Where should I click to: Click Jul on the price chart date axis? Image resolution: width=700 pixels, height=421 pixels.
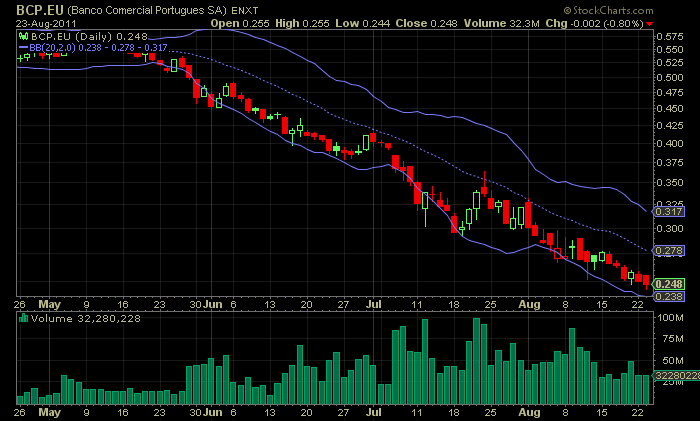(x=374, y=304)
